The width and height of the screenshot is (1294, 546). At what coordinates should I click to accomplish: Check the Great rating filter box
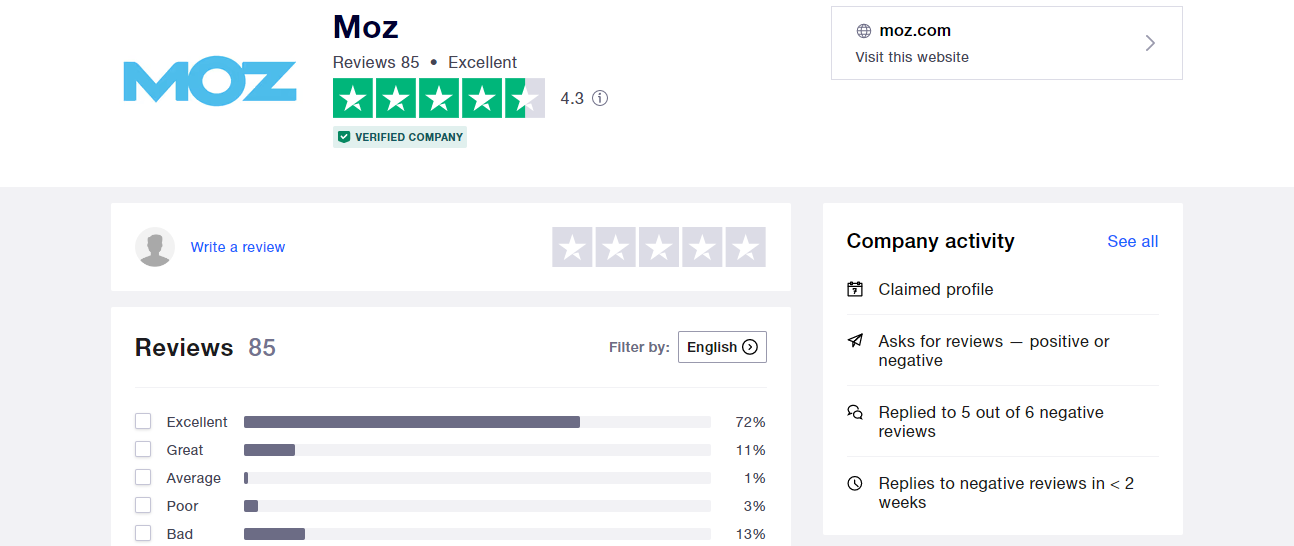coord(143,450)
